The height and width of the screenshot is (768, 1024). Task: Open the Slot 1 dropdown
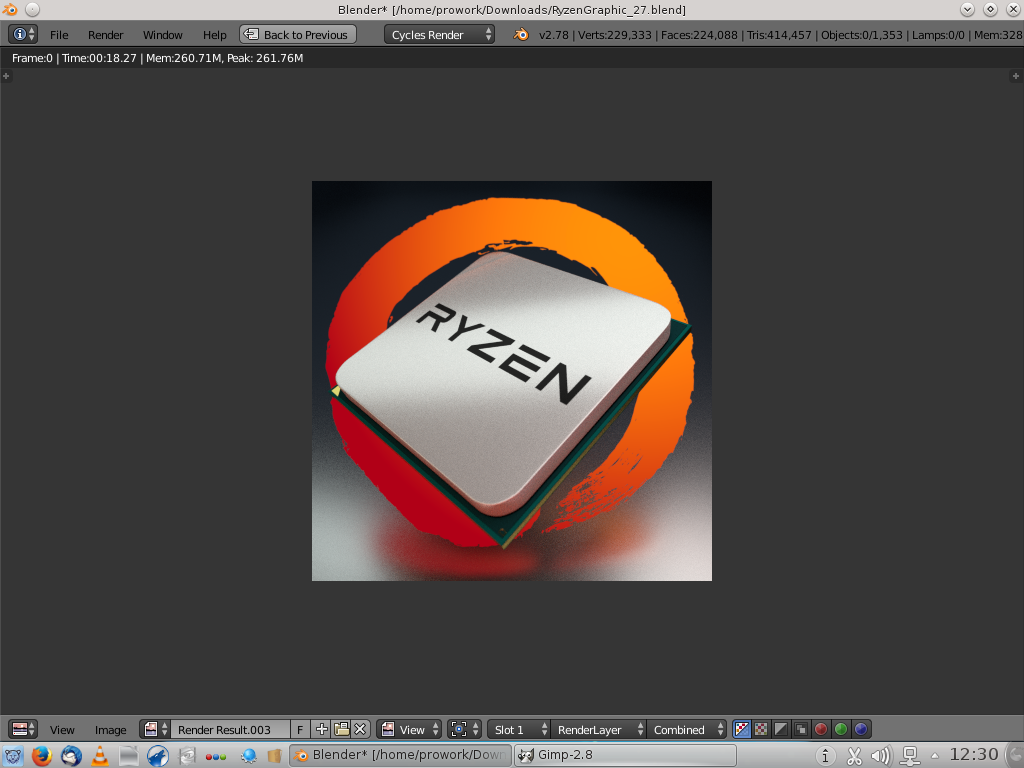(519, 729)
